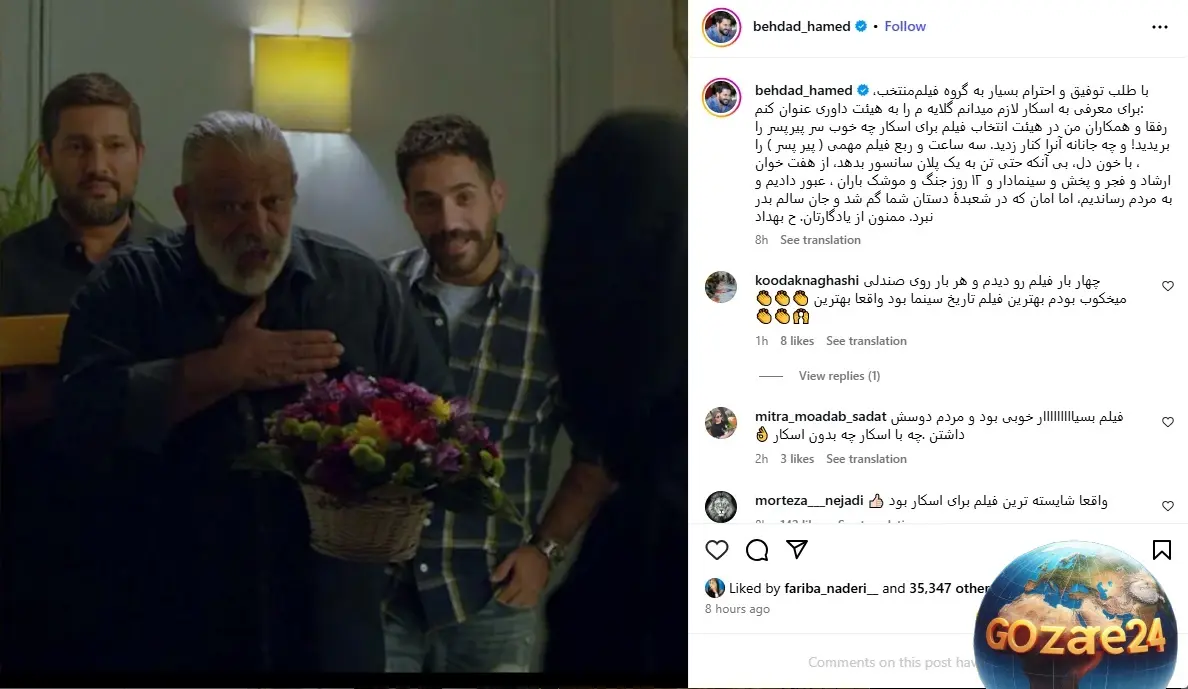Image resolution: width=1188 pixels, height=689 pixels.
Task: Expand View replies (1) under koodaknaghashi
Action: coord(839,376)
